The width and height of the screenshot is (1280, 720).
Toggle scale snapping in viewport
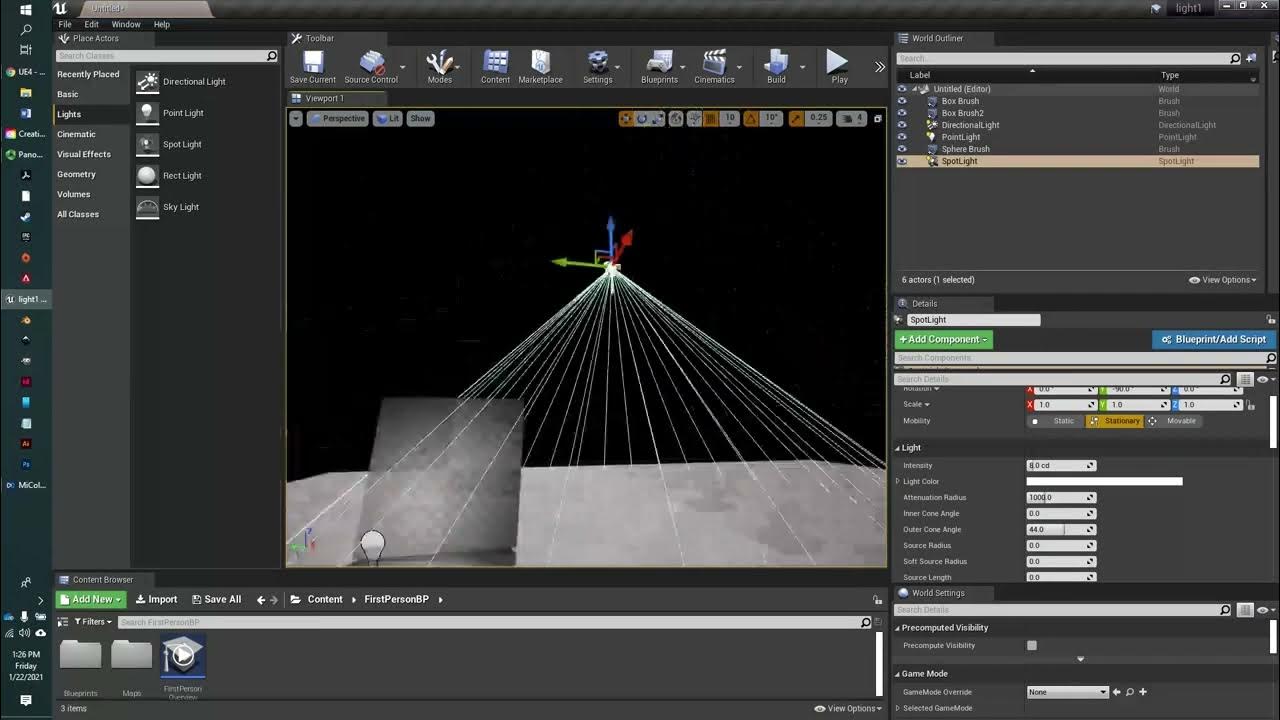[x=797, y=118]
